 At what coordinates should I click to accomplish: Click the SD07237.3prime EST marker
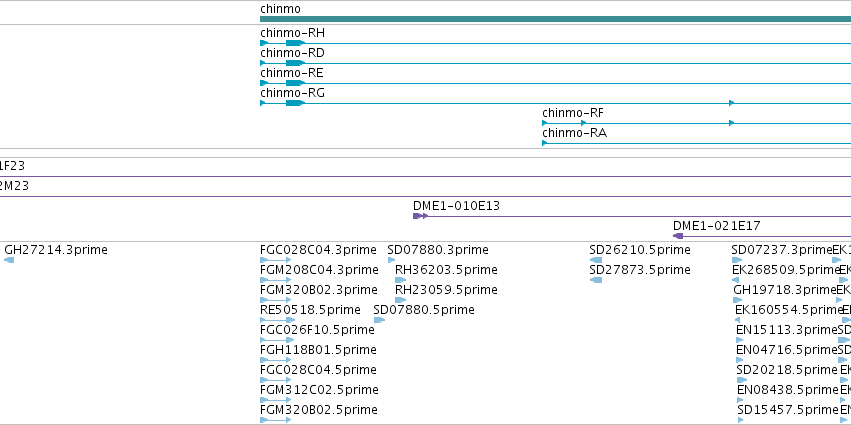point(736,260)
